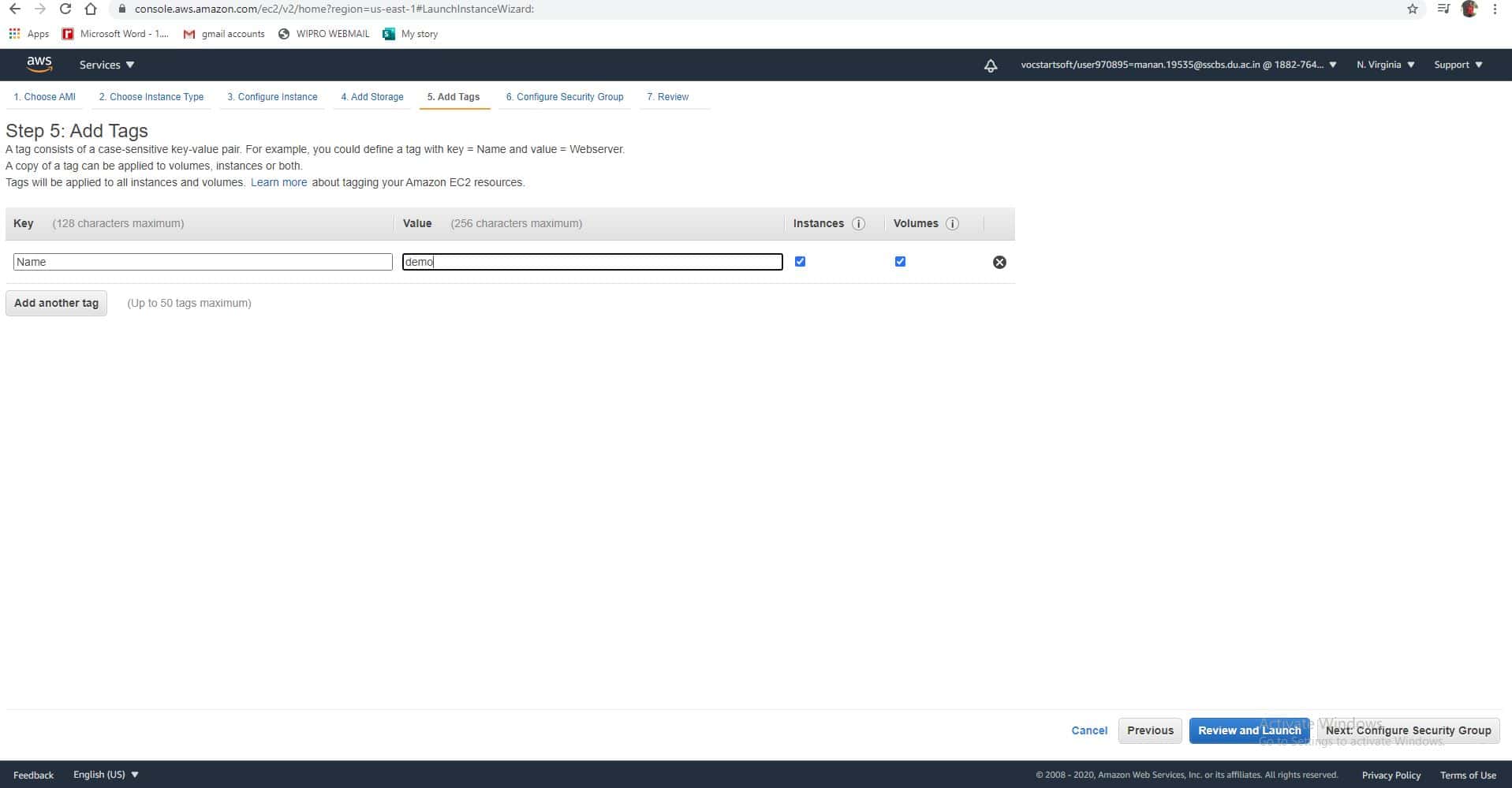
Task: Click the browser back arrow
Action: coord(15,9)
